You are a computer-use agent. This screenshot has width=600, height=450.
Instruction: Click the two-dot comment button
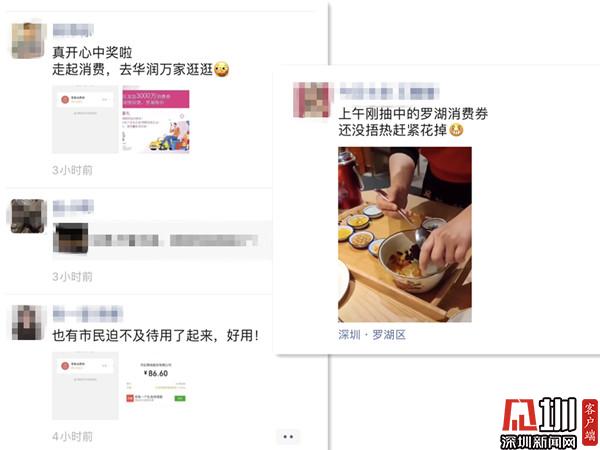coord(288,437)
